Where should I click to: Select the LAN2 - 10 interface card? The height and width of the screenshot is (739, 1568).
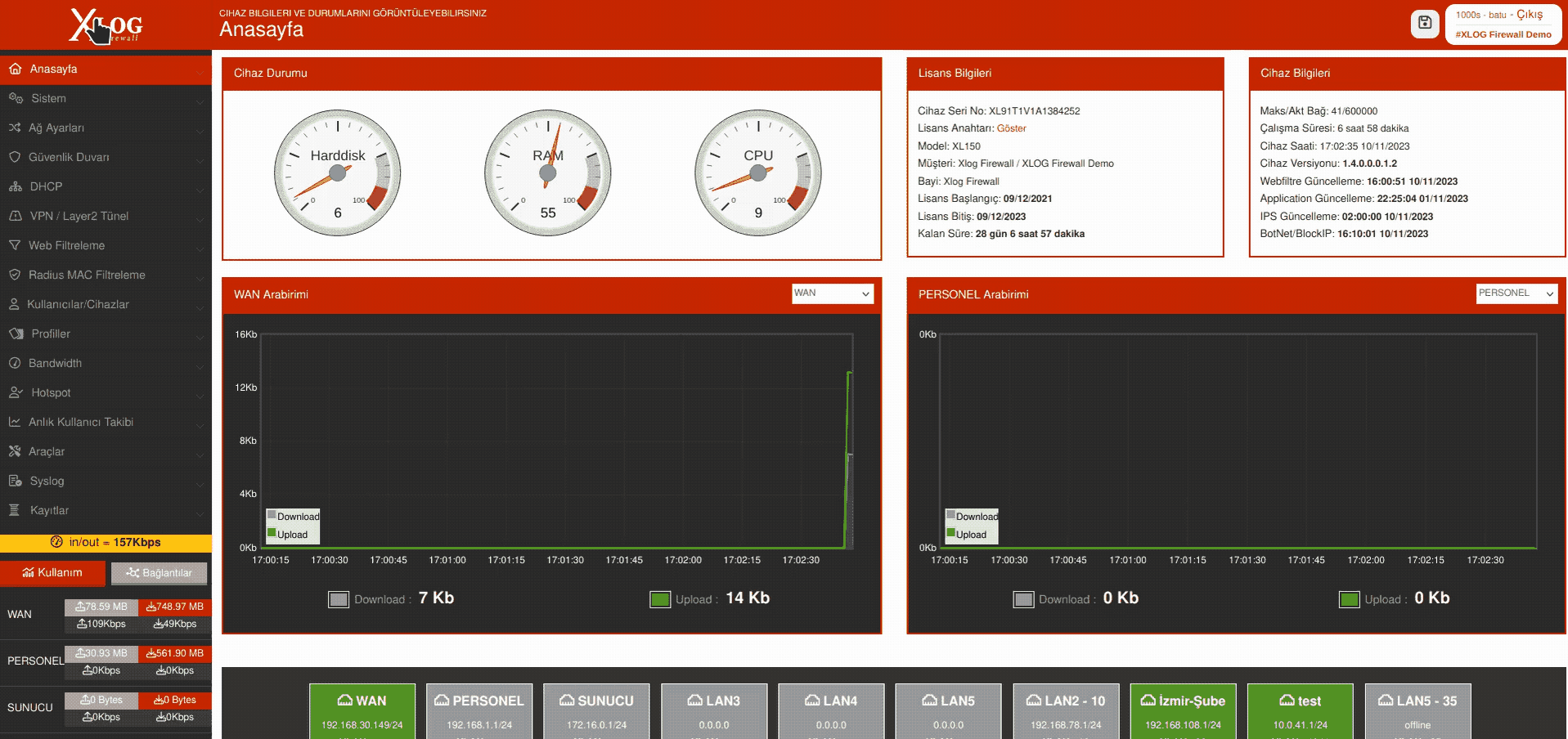(x=1066, y=711)
